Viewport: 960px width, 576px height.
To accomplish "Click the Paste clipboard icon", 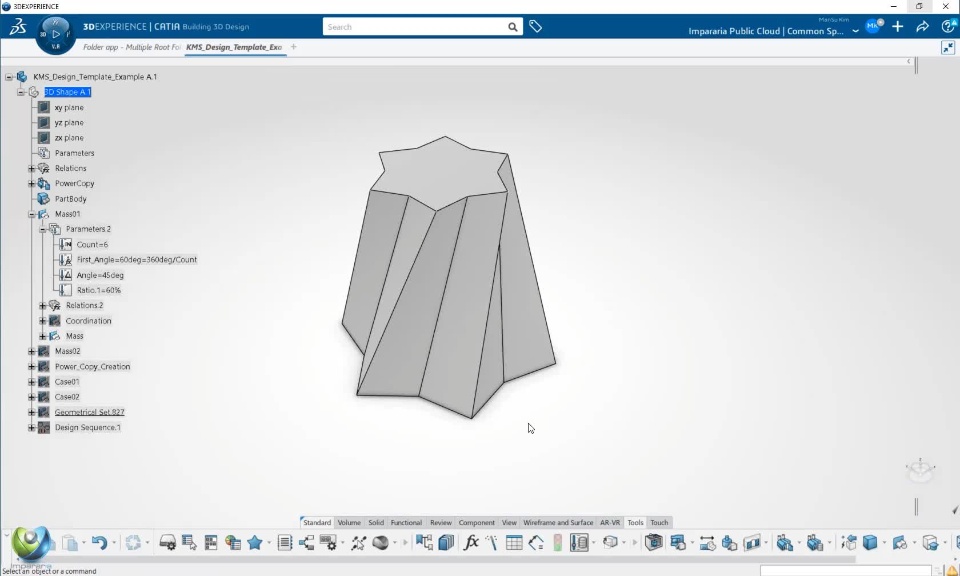I will (70, 542).
